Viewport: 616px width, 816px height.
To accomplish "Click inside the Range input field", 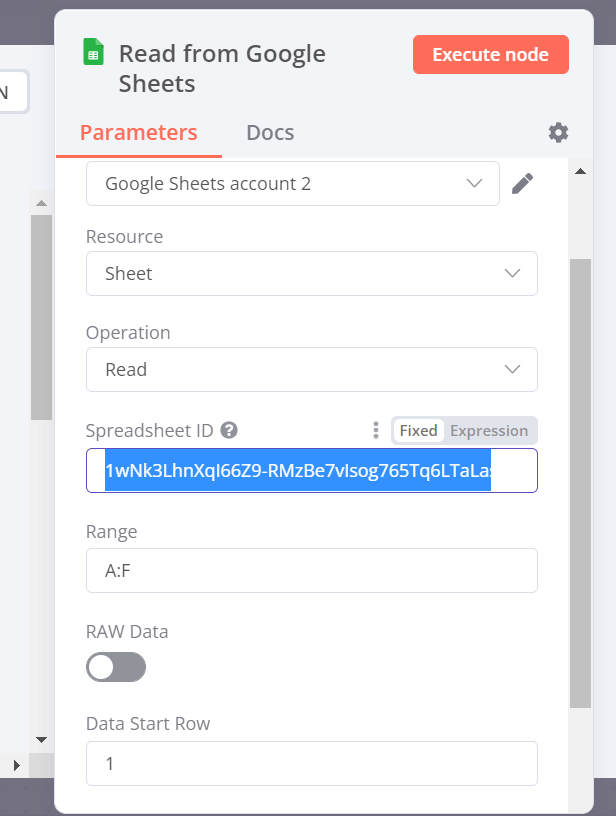I will pos(310,571).
